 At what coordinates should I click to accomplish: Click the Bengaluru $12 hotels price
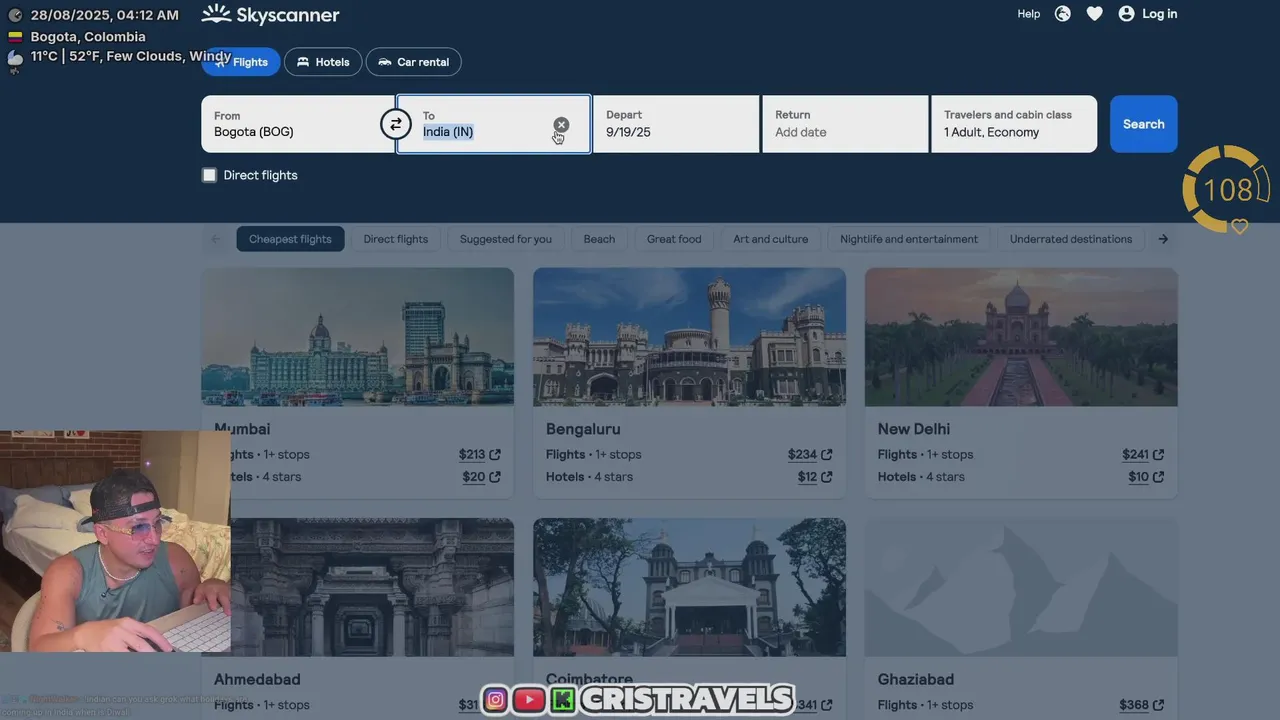point(807,477)
